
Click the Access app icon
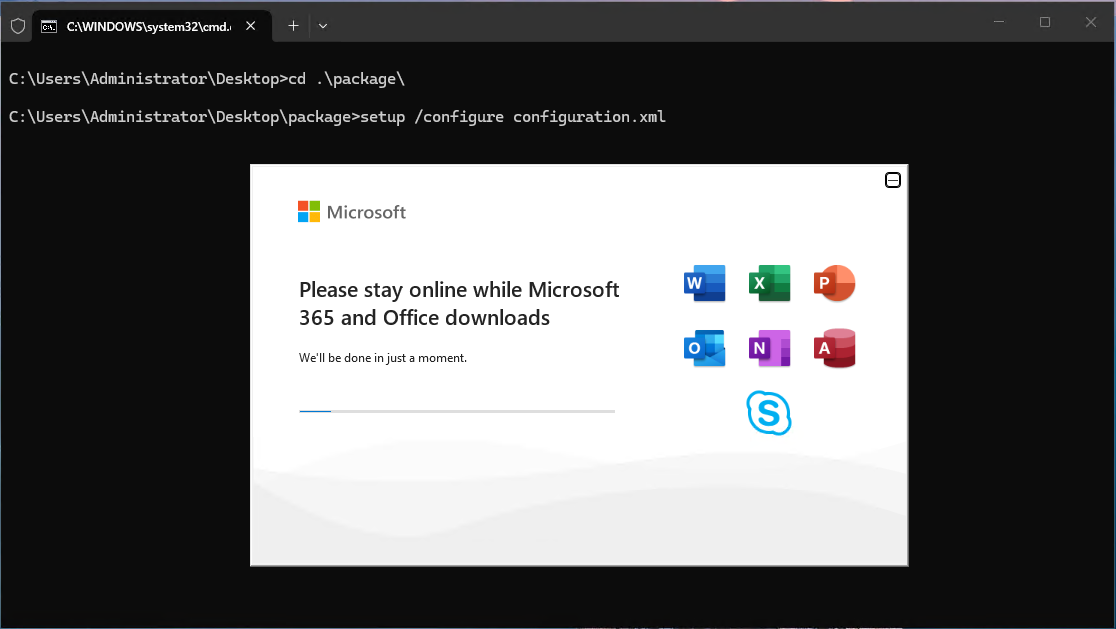[x=834, y=348]
